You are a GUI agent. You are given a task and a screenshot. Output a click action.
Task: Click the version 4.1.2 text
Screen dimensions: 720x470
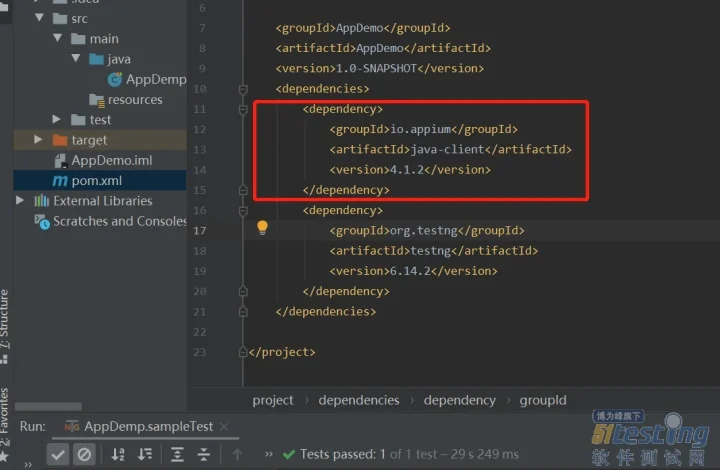407,170
